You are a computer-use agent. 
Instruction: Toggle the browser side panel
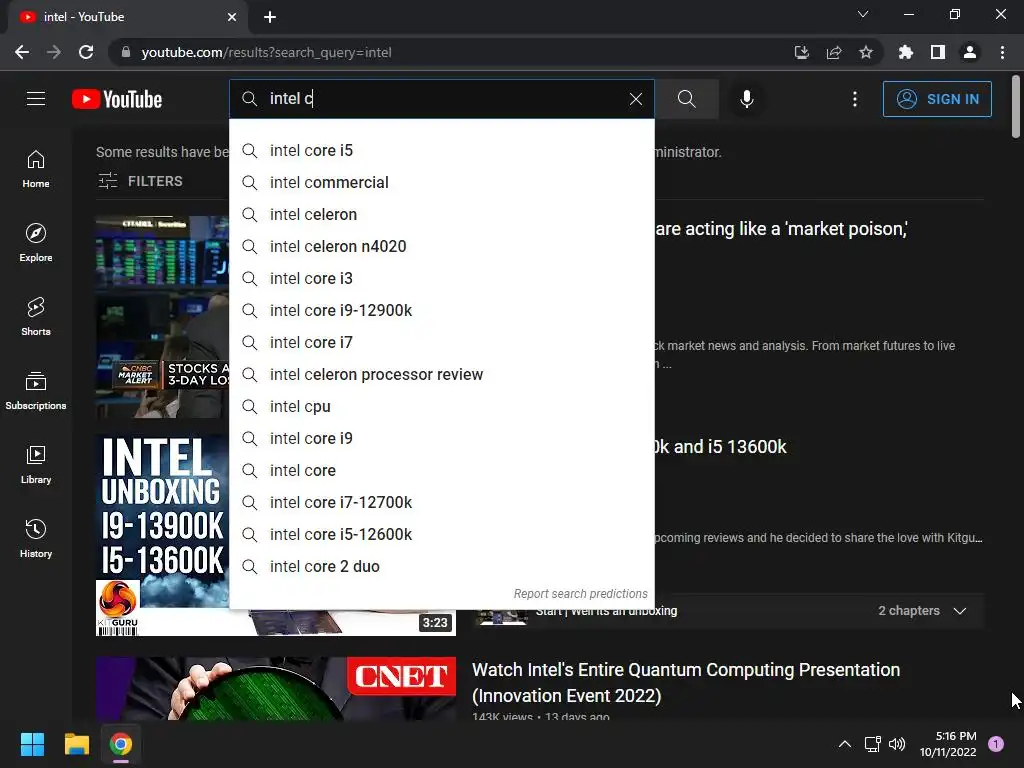938,52
